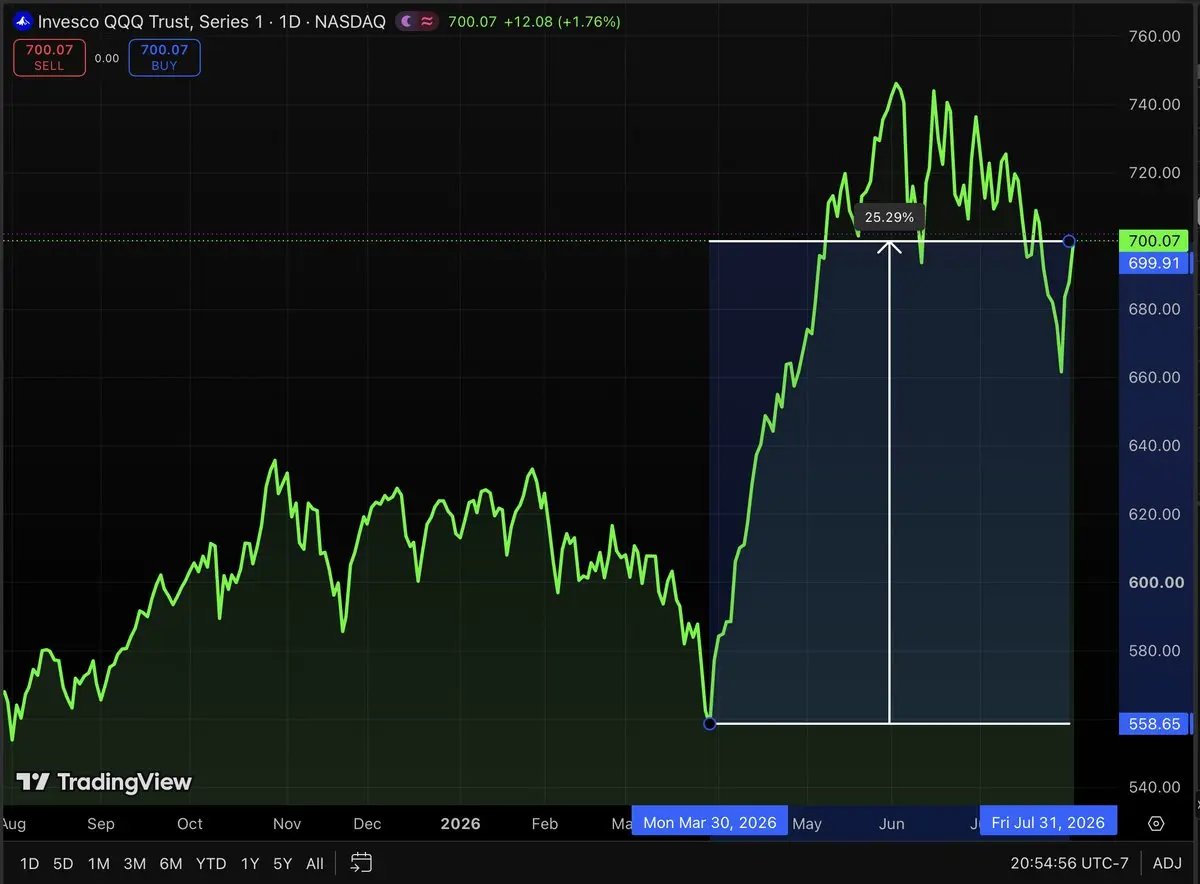Image resolution: width=1200 pixels, height=884 pixels.
Task: Click the Jun label on time axis
Action: (891, 824)
